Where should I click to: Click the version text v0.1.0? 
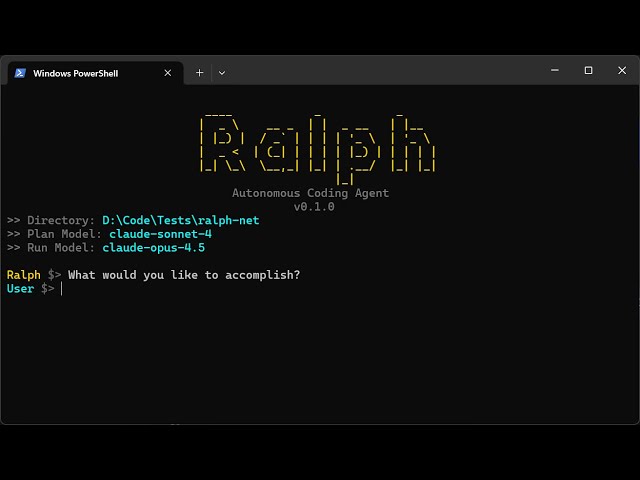314,207
